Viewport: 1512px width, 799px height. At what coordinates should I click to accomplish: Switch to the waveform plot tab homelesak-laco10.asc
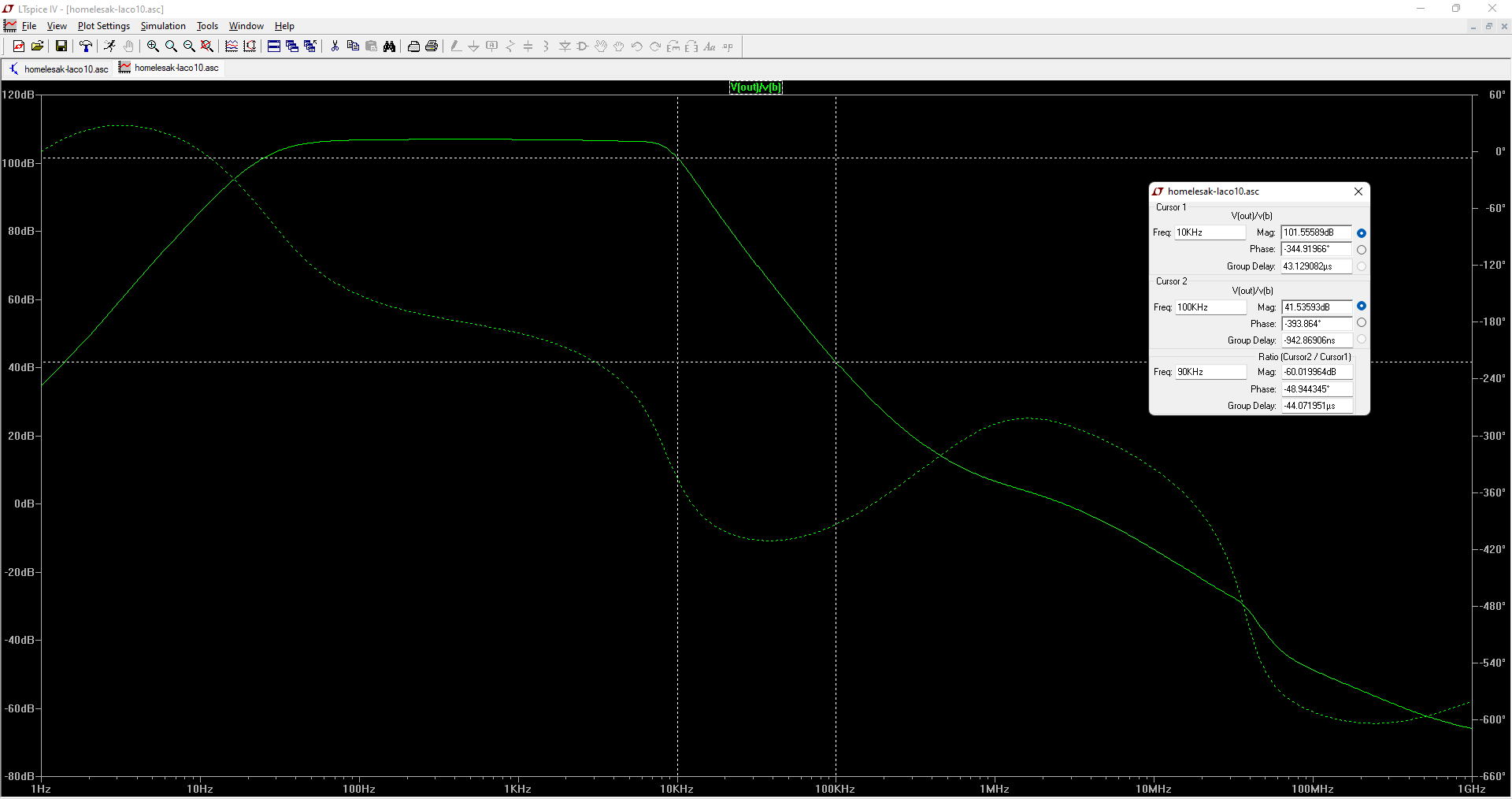point(169,68)
